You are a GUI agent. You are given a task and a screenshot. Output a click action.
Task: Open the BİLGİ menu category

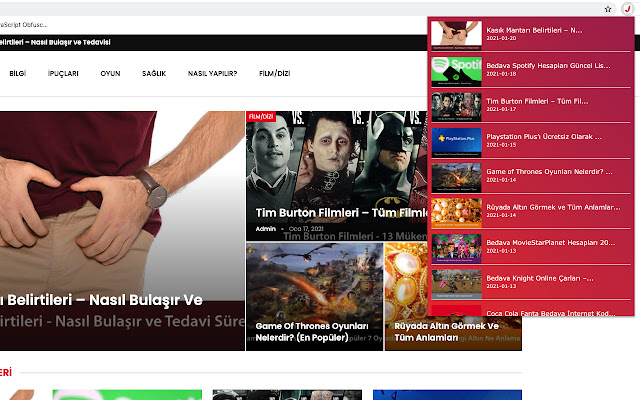[18, 73]
